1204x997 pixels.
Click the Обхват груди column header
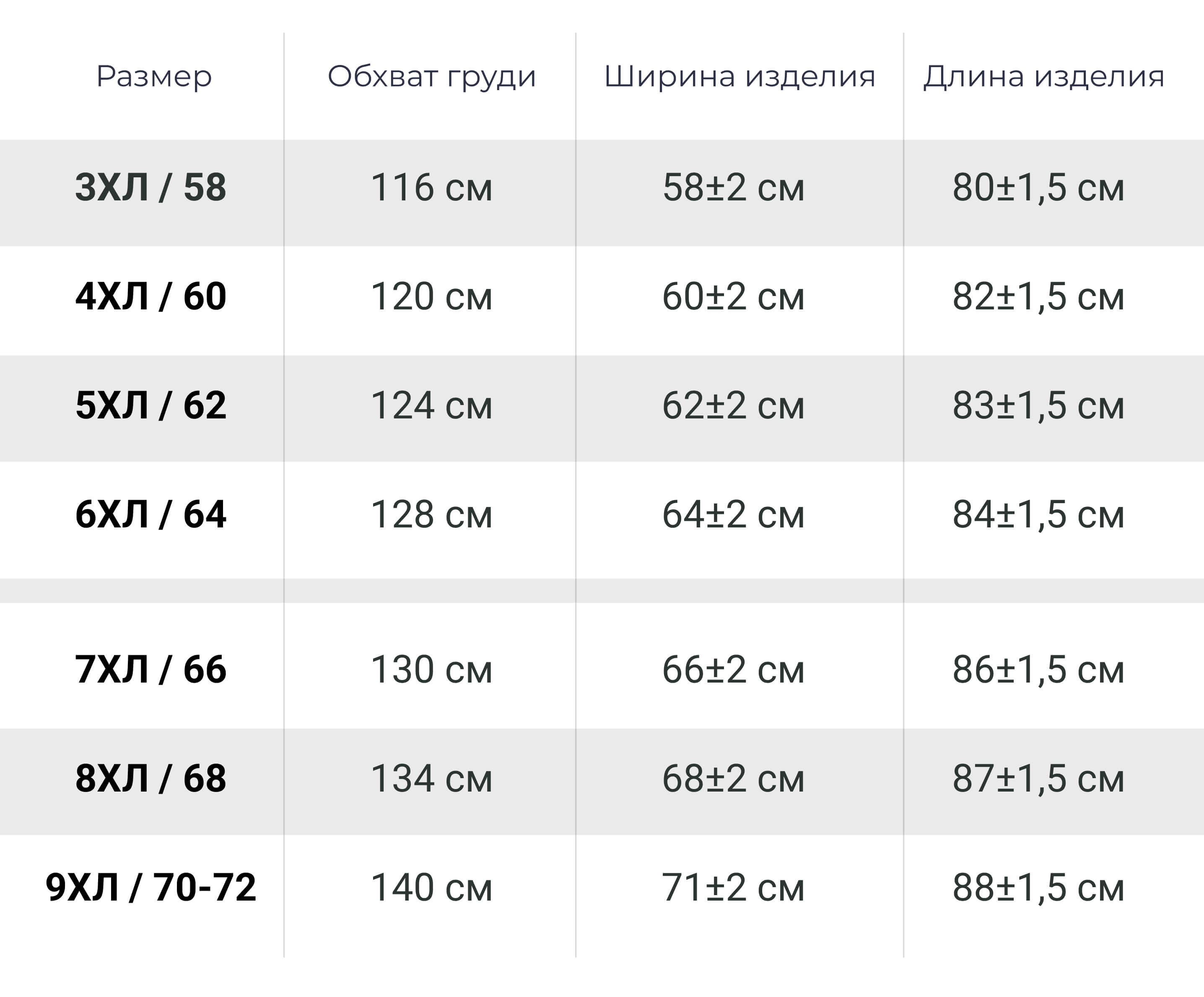tap(432, 76)
